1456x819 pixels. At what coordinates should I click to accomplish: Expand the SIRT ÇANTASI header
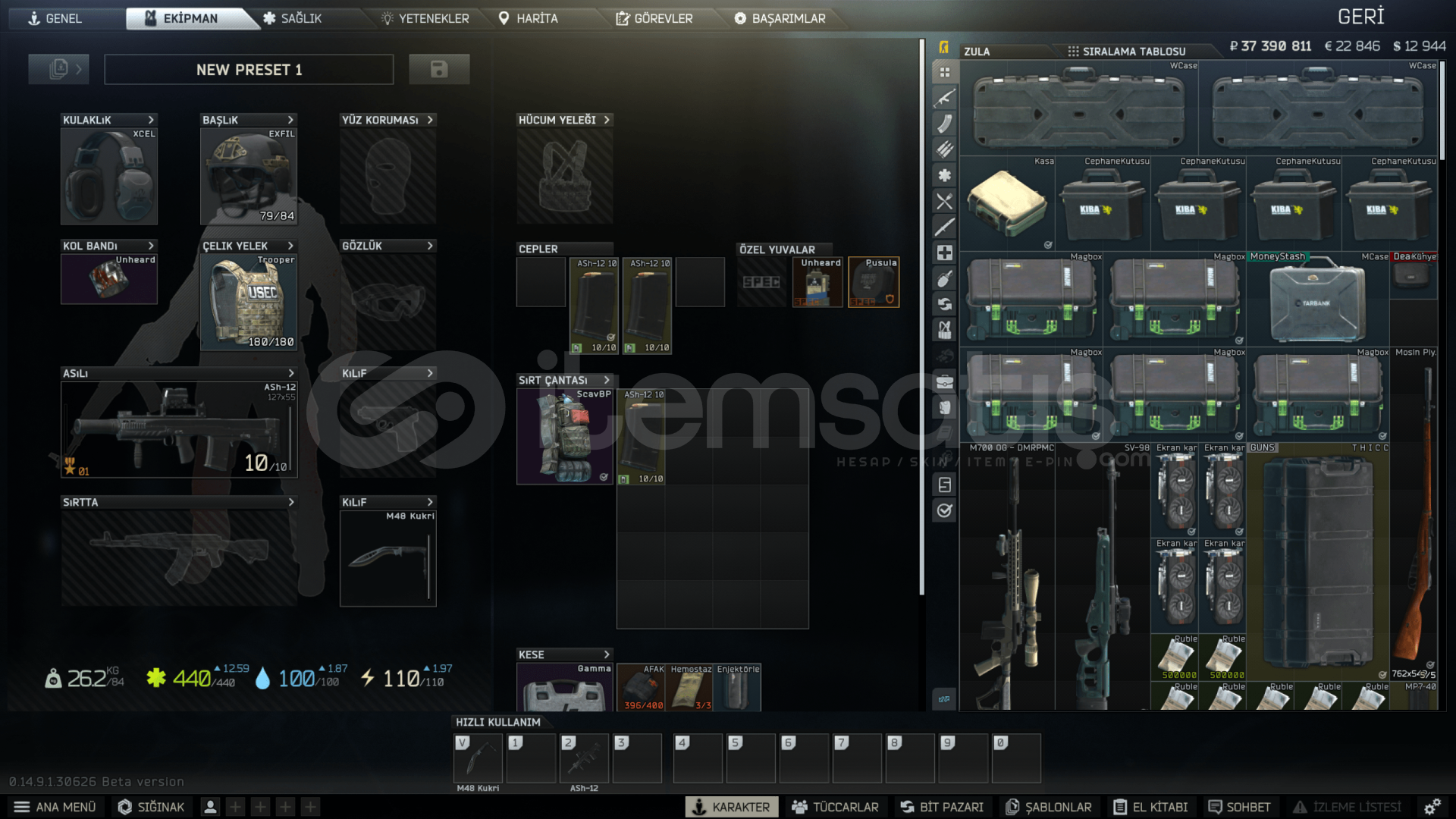pos(565,380)
